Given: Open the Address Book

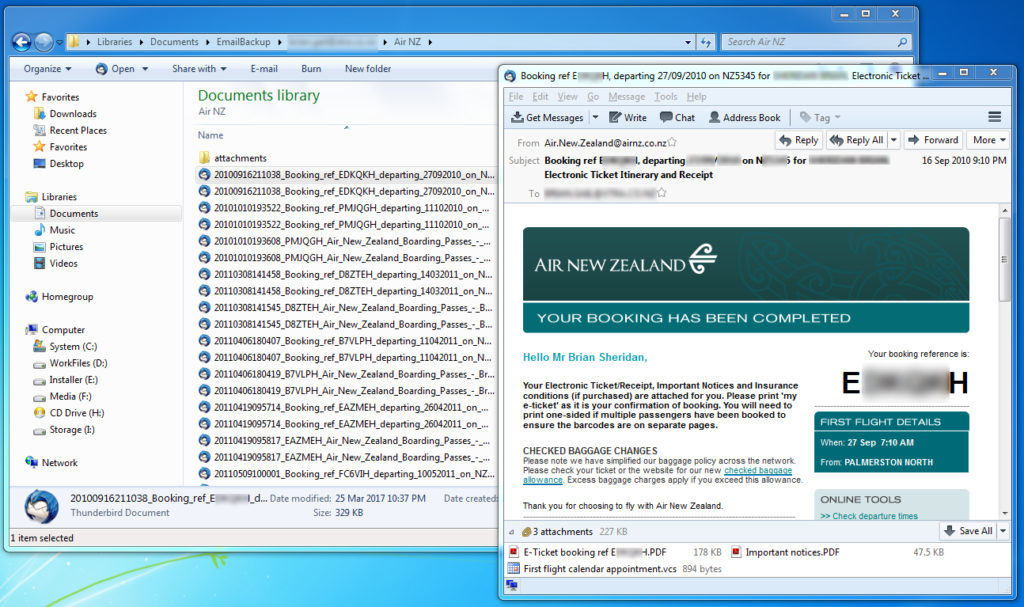Looking at the screenshot, I should tap(744, 118).
